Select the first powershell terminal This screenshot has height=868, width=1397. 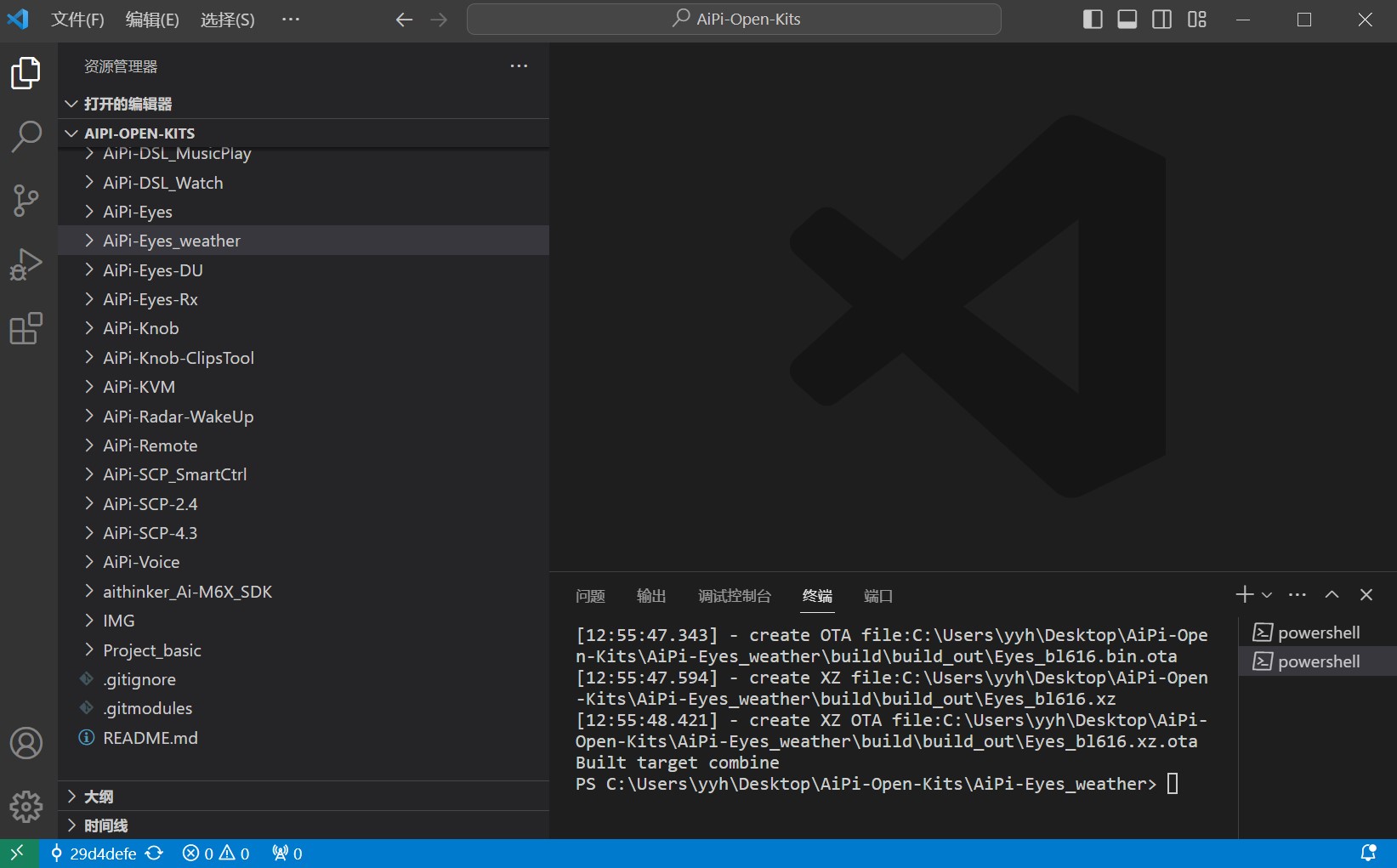1318,633
